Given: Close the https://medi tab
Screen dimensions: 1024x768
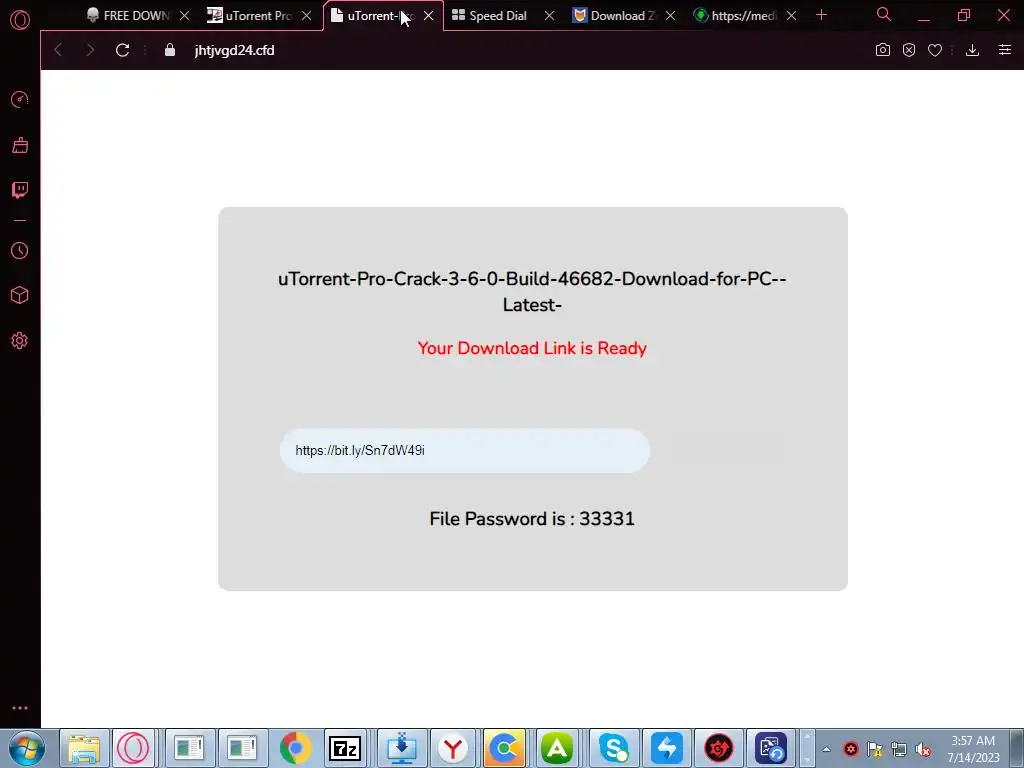Looking at the screenshot, I should 792,16.
